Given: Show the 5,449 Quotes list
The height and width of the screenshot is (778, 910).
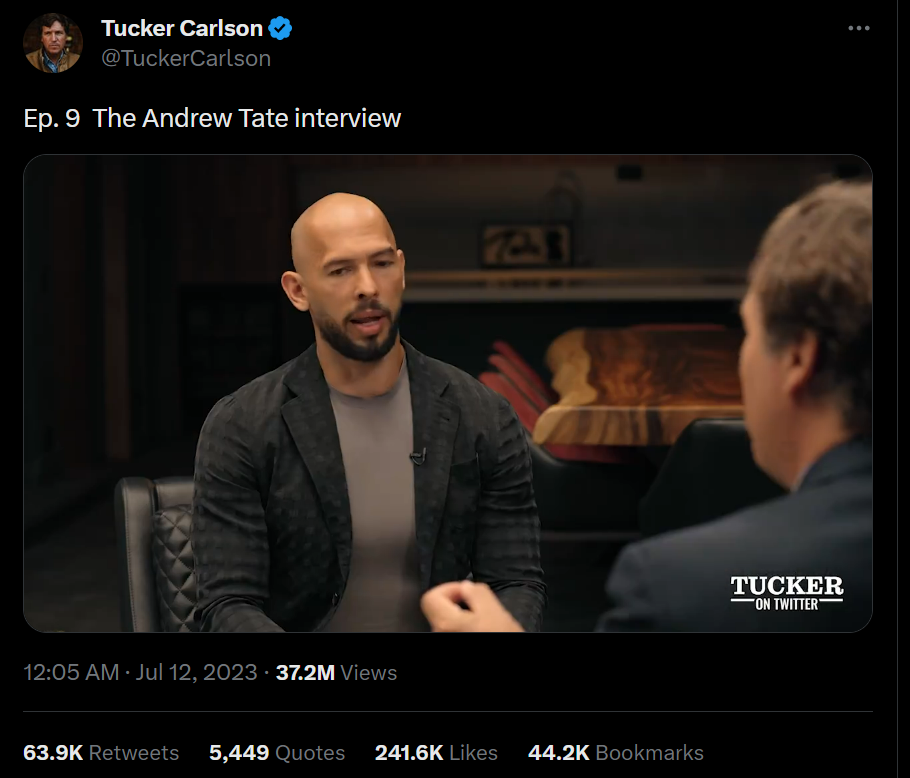Looking at the screenshot, I should click(277, 752).
